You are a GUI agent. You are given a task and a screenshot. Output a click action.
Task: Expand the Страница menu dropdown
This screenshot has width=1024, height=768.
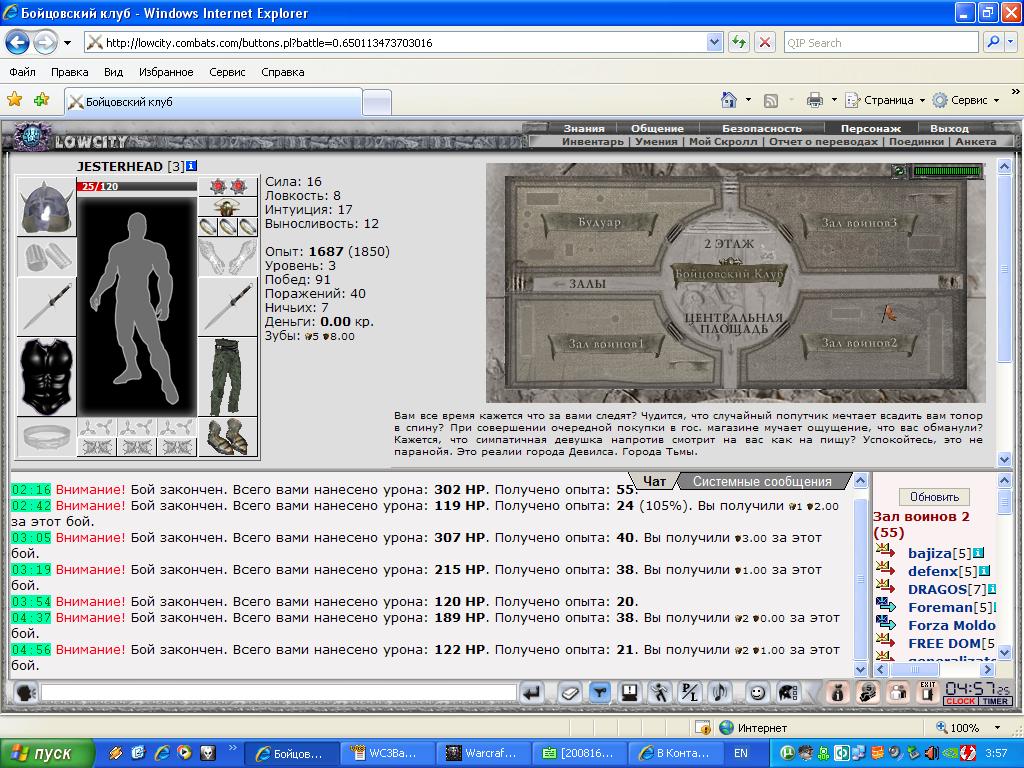(x=922, y=101)
